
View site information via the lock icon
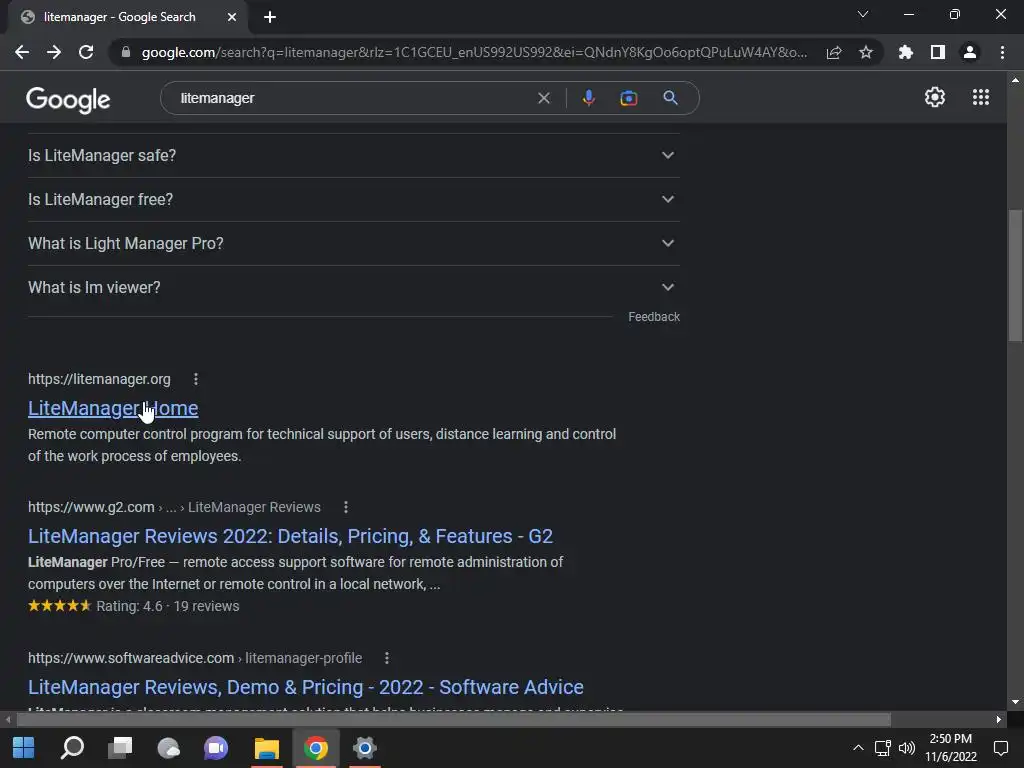pyautogui.click(x=126, y=52)
